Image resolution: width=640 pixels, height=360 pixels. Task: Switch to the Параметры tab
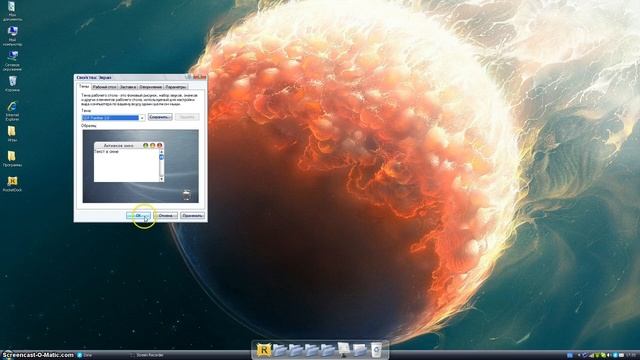pyautogui.click(x=176, y=87)
